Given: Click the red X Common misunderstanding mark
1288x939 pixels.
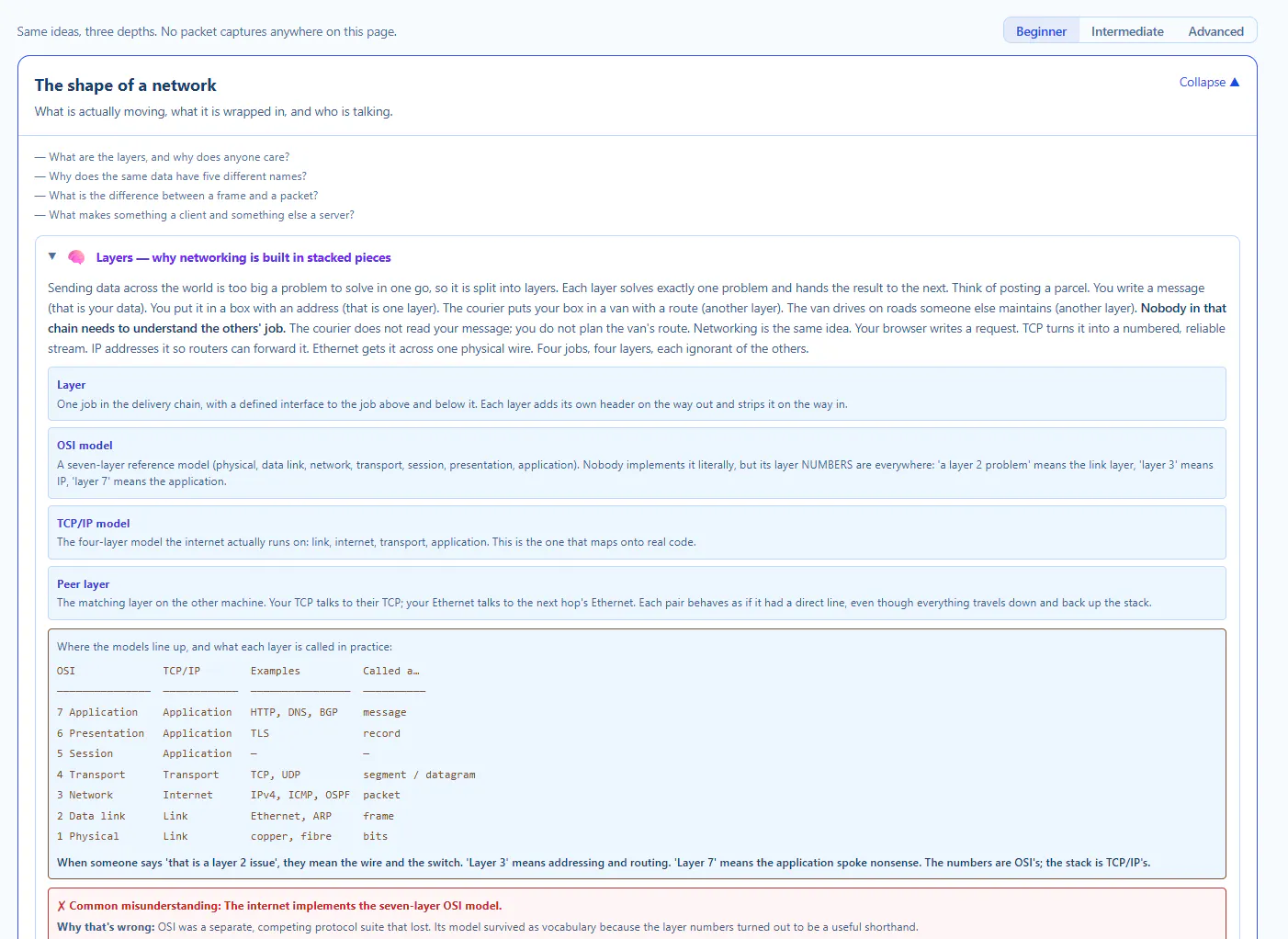Looking at the screenshot, I should pyautogui.click(x=62, y=906).
